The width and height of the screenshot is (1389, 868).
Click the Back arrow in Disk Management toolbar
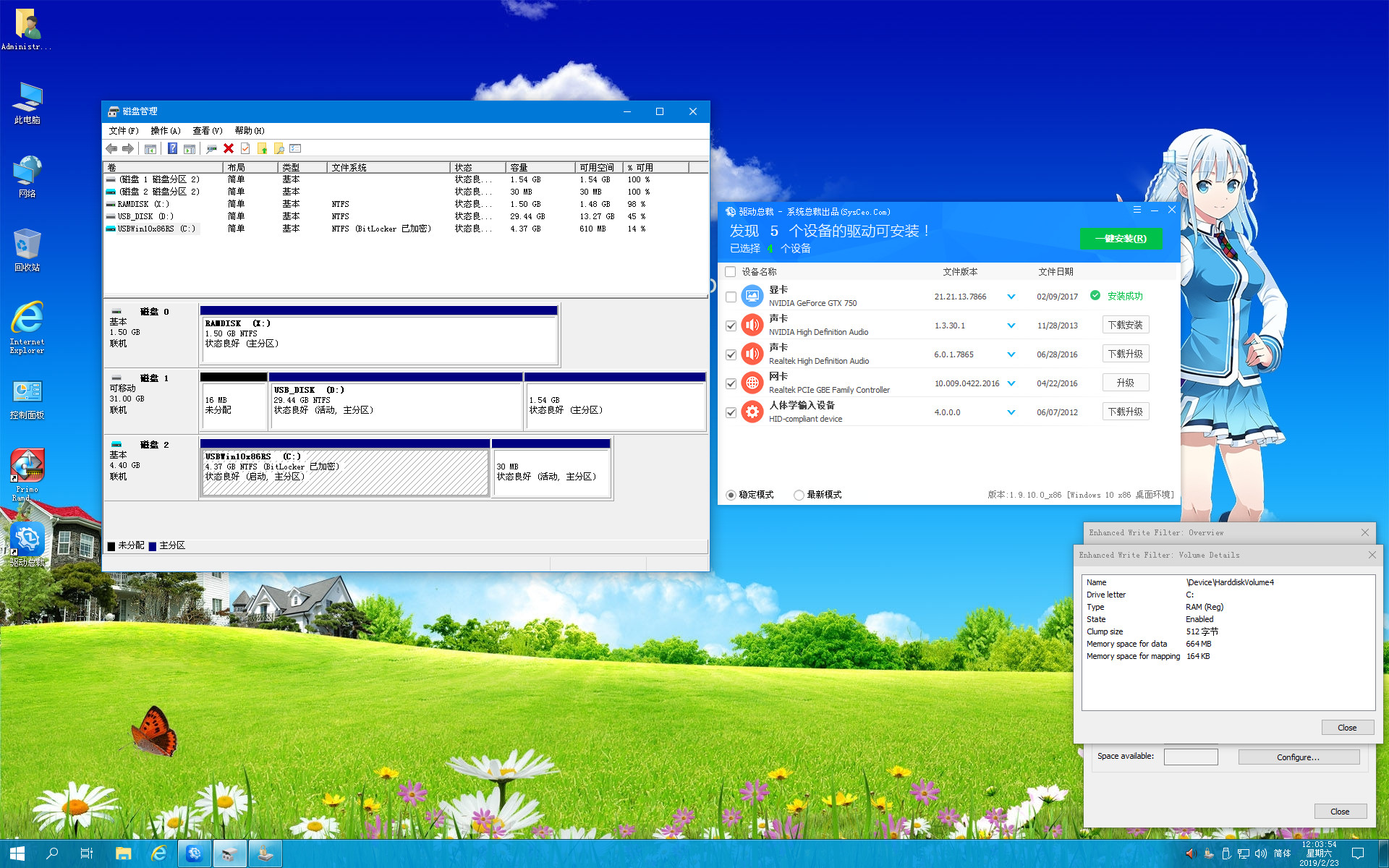111,148
